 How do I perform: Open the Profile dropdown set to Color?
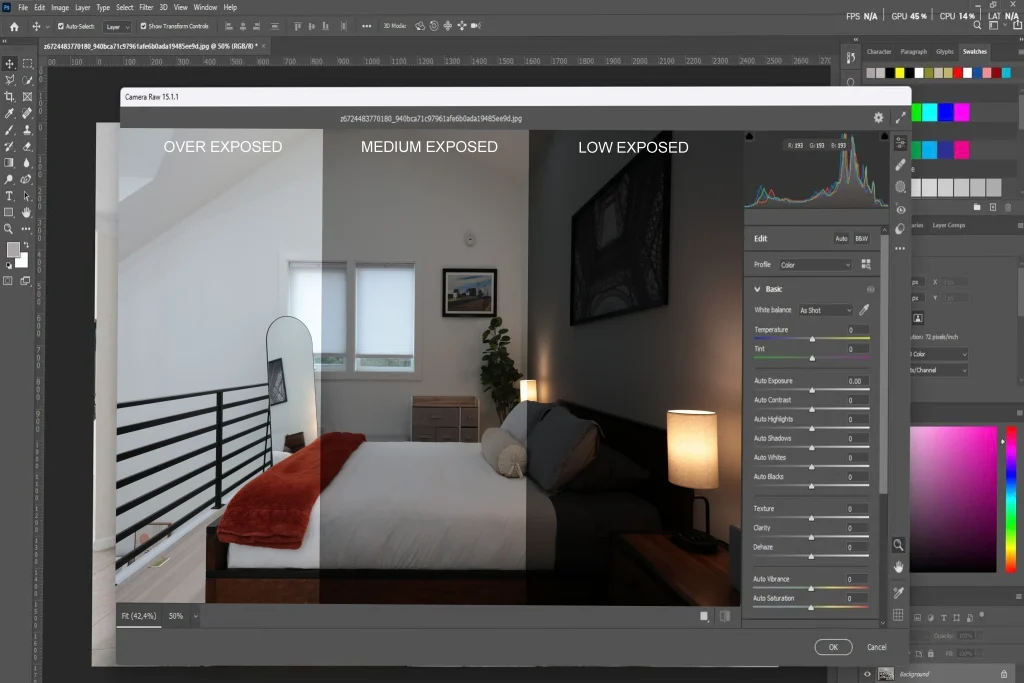(814, 265)
